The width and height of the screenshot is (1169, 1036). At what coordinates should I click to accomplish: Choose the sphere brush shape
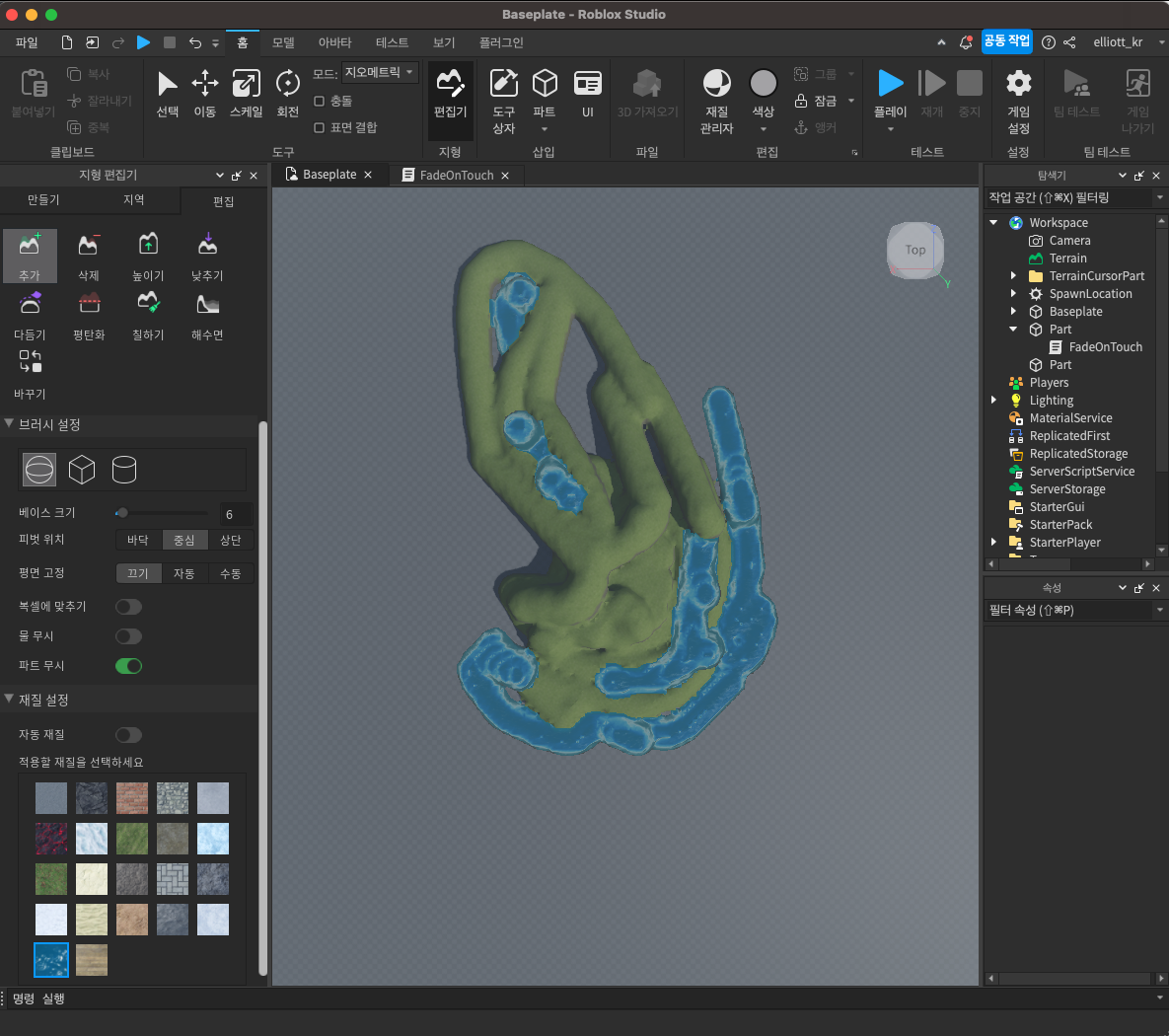coord(38,470)
